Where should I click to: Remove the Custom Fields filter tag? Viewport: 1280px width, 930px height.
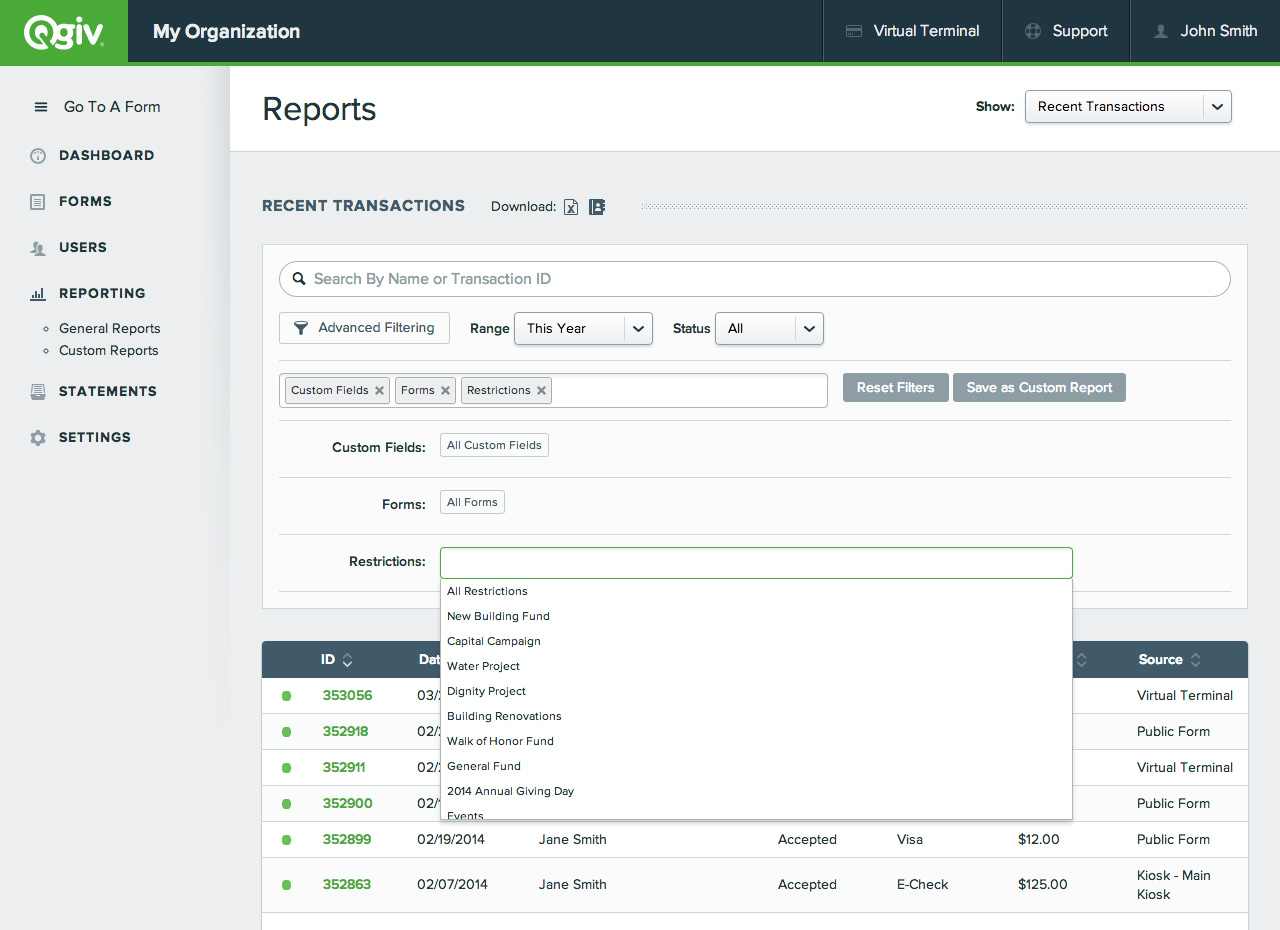[x=379, y=390]
